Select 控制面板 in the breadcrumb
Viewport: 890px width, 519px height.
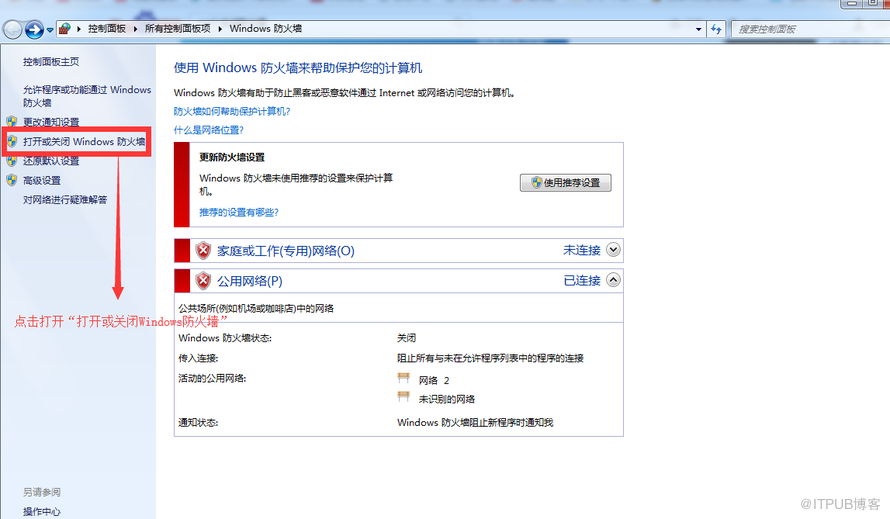click(x=107, y=28)
